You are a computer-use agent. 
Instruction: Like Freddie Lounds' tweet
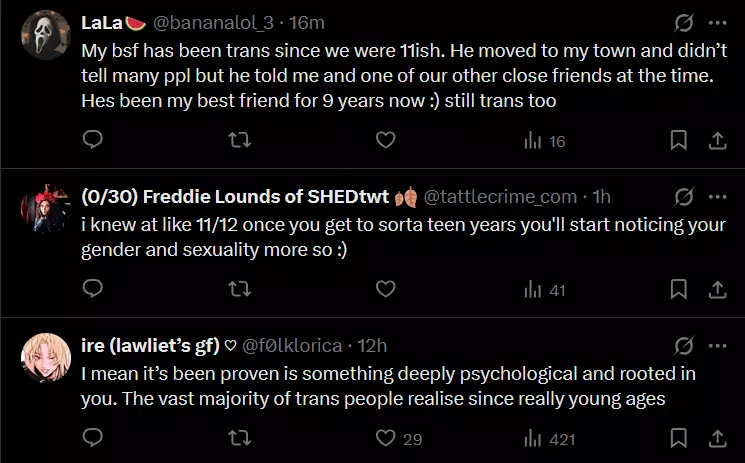385,289
